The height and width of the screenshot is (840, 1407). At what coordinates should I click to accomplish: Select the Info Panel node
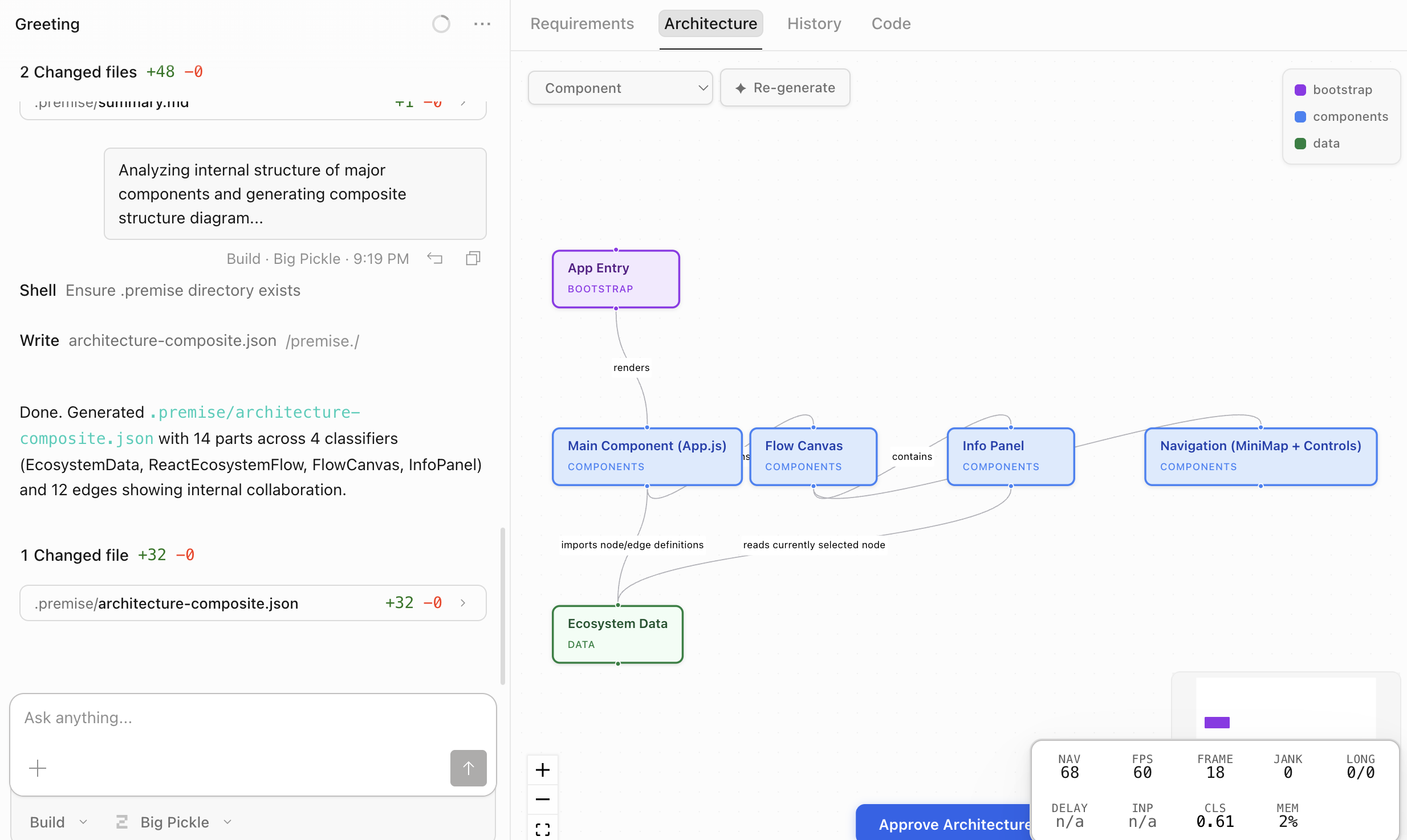click(1011, 456)
